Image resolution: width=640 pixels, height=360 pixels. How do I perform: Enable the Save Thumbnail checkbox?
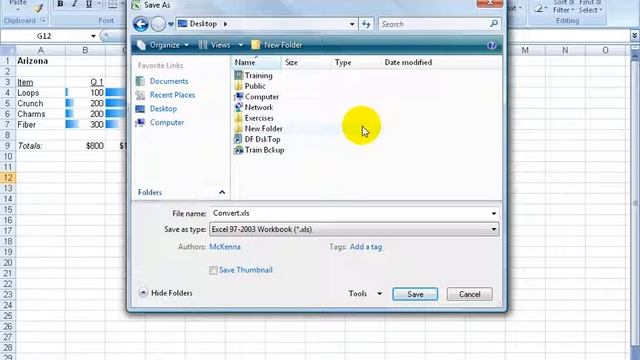(213, 270)
